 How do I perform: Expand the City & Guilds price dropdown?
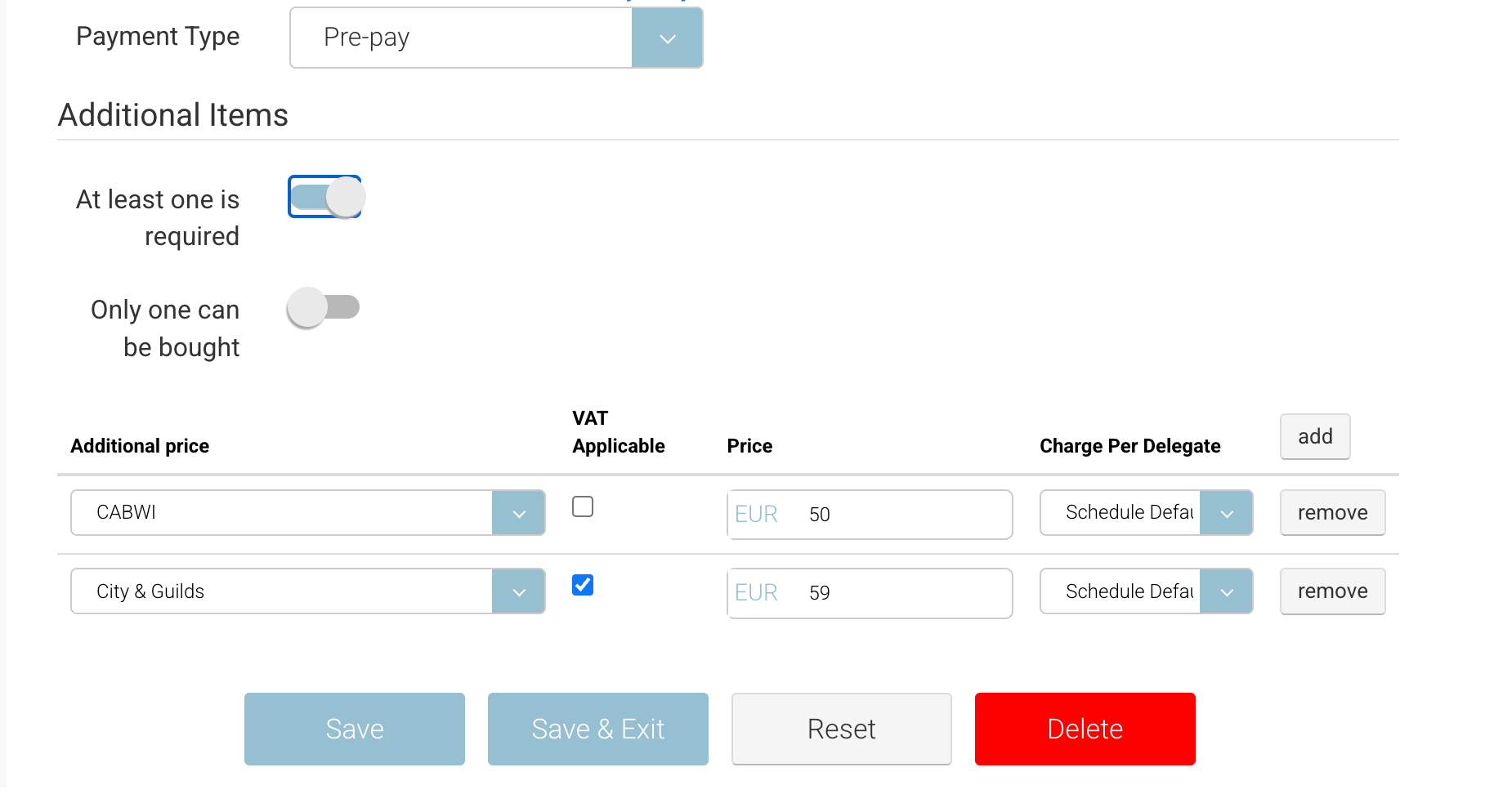[282, 591]
